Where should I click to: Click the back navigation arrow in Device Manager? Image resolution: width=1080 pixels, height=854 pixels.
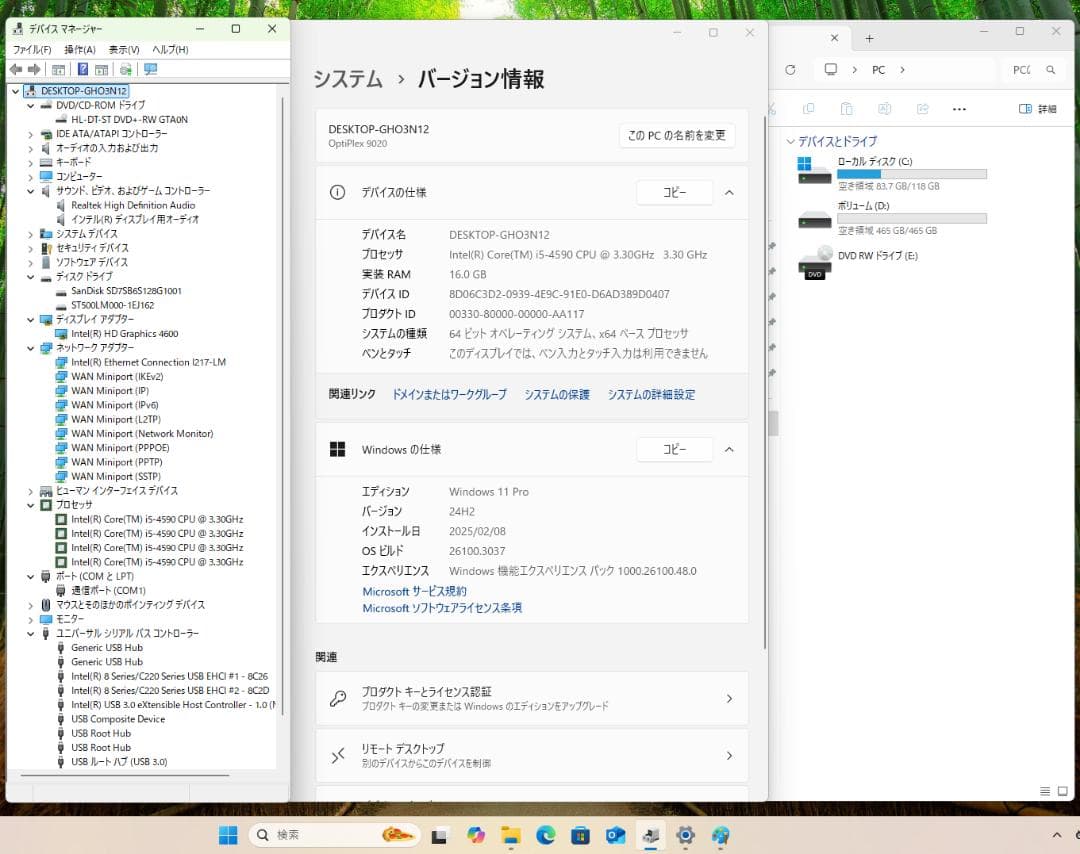point(15,69)
